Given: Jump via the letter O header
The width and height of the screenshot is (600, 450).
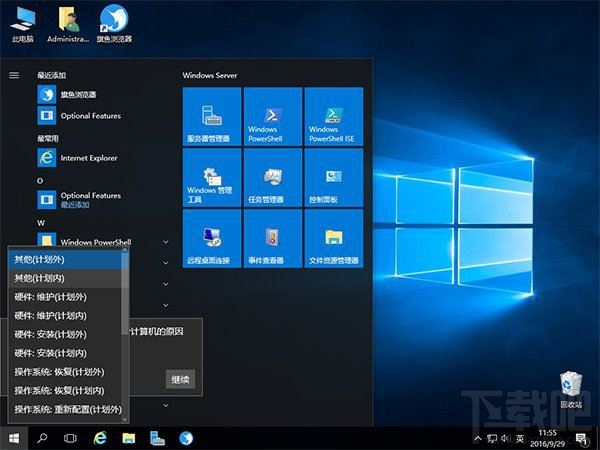Looking at the screenshot, I should tap(40, 181).
